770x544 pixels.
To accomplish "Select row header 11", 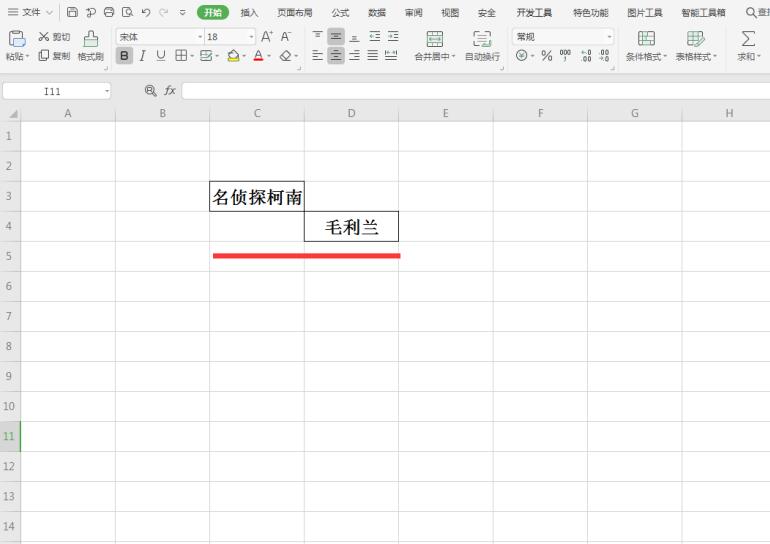I will coord(9,436).
